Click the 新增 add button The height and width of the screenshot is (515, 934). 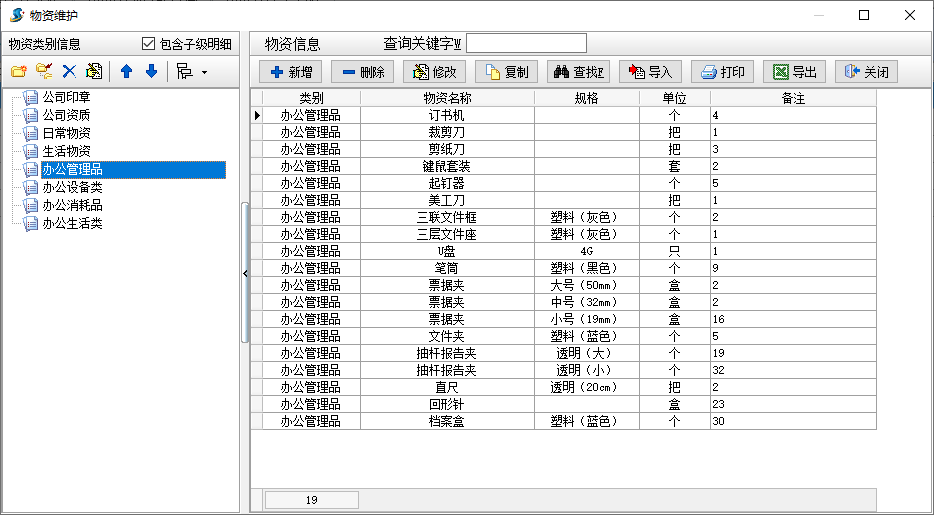tap(291, 72)
